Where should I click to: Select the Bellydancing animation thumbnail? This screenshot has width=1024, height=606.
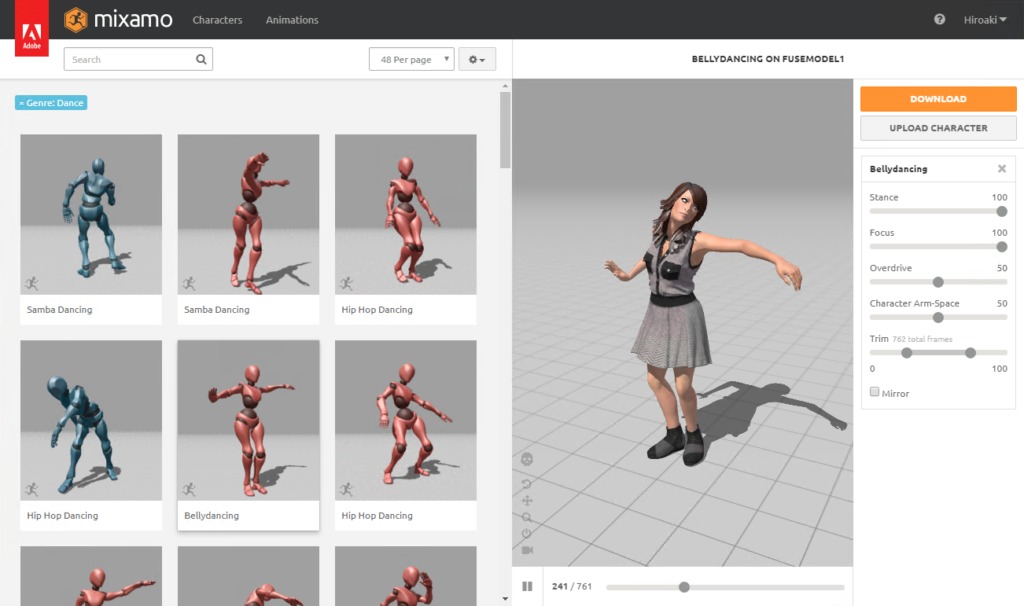coord(248,420)
